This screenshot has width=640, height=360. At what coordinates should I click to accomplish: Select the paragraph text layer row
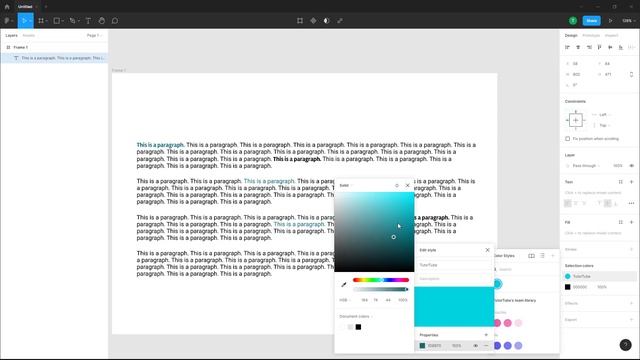(x=54, y=58)
